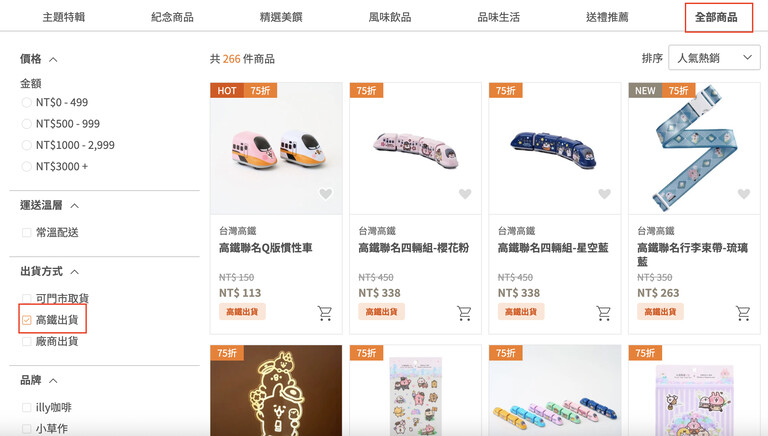The image size is (768, 436).
Task: Open the 全部商品 tab
Action: pos(716,18)
